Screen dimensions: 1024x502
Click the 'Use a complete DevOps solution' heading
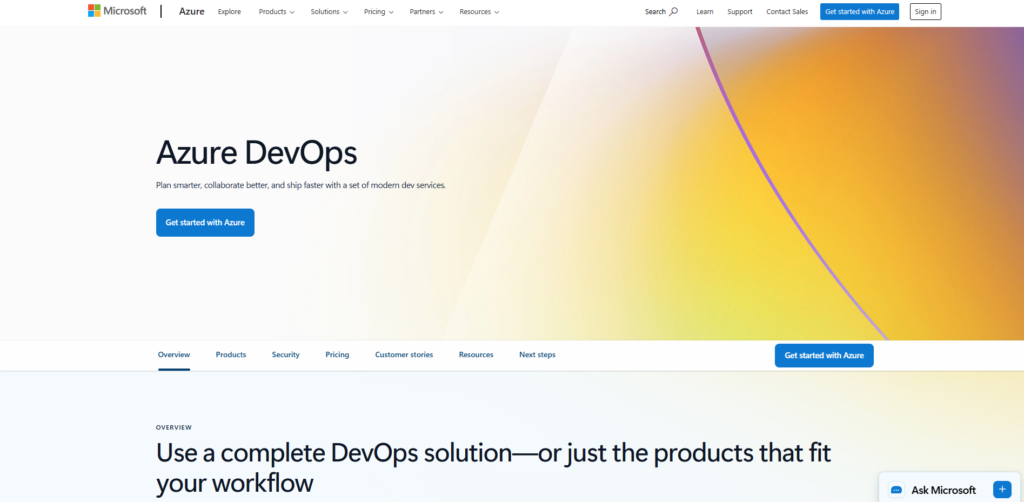(493, 468)
